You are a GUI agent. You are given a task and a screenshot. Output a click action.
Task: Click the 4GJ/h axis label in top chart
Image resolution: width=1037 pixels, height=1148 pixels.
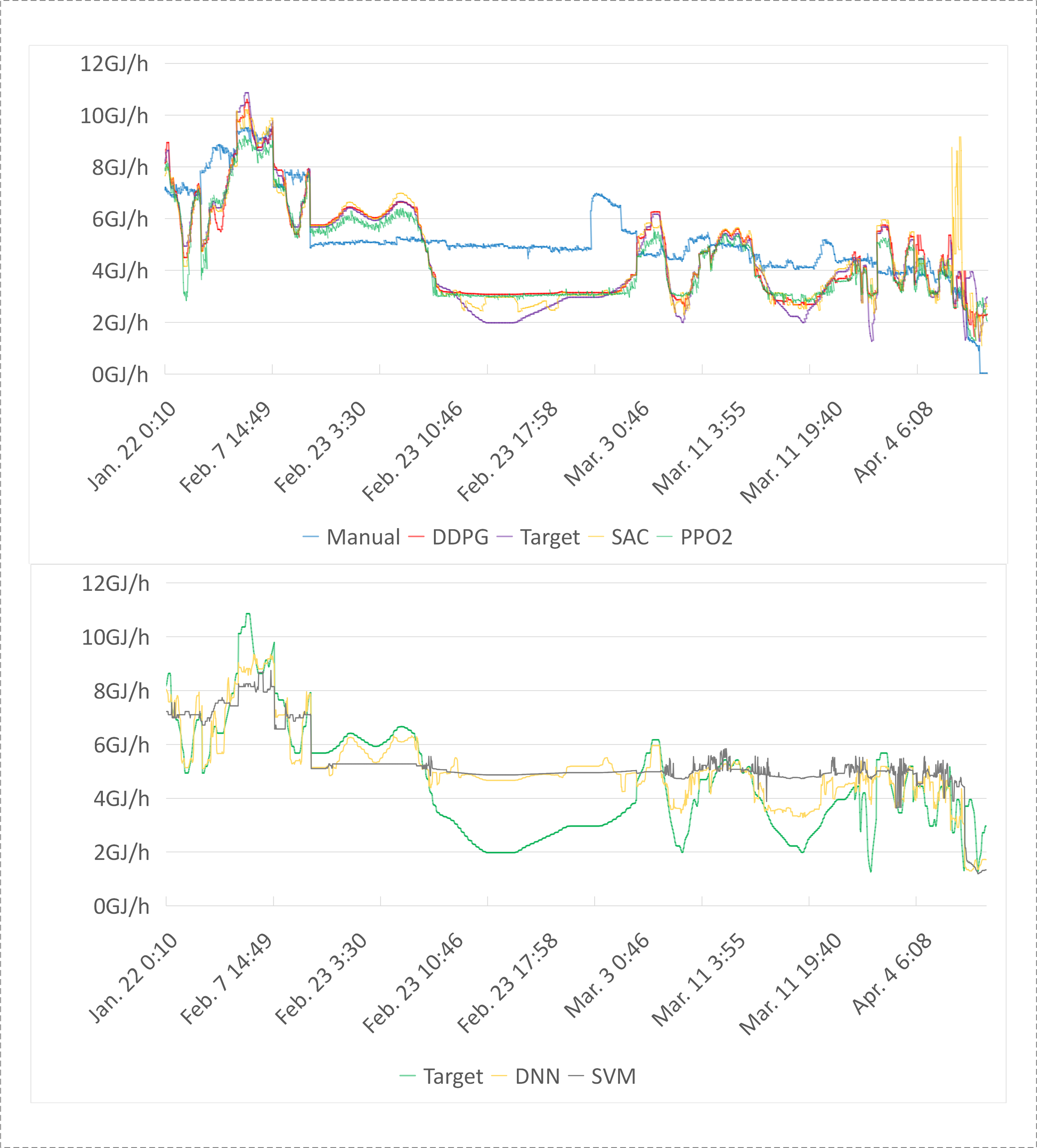(x=120, y=271)
